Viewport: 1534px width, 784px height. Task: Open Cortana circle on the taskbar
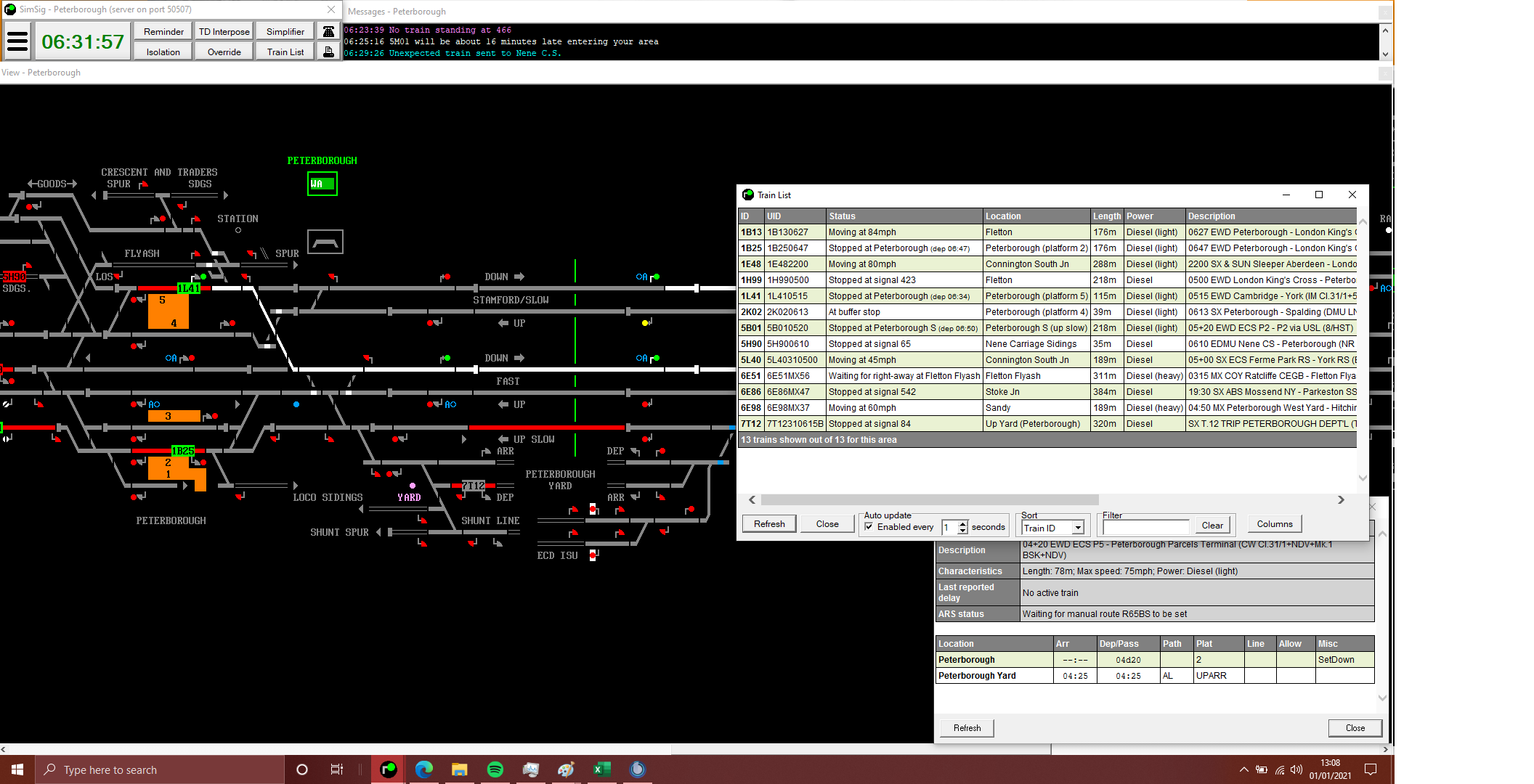point(302,769)
